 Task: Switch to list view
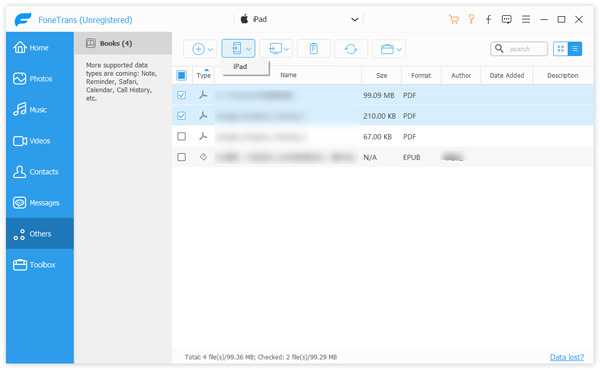click(575, 49)
